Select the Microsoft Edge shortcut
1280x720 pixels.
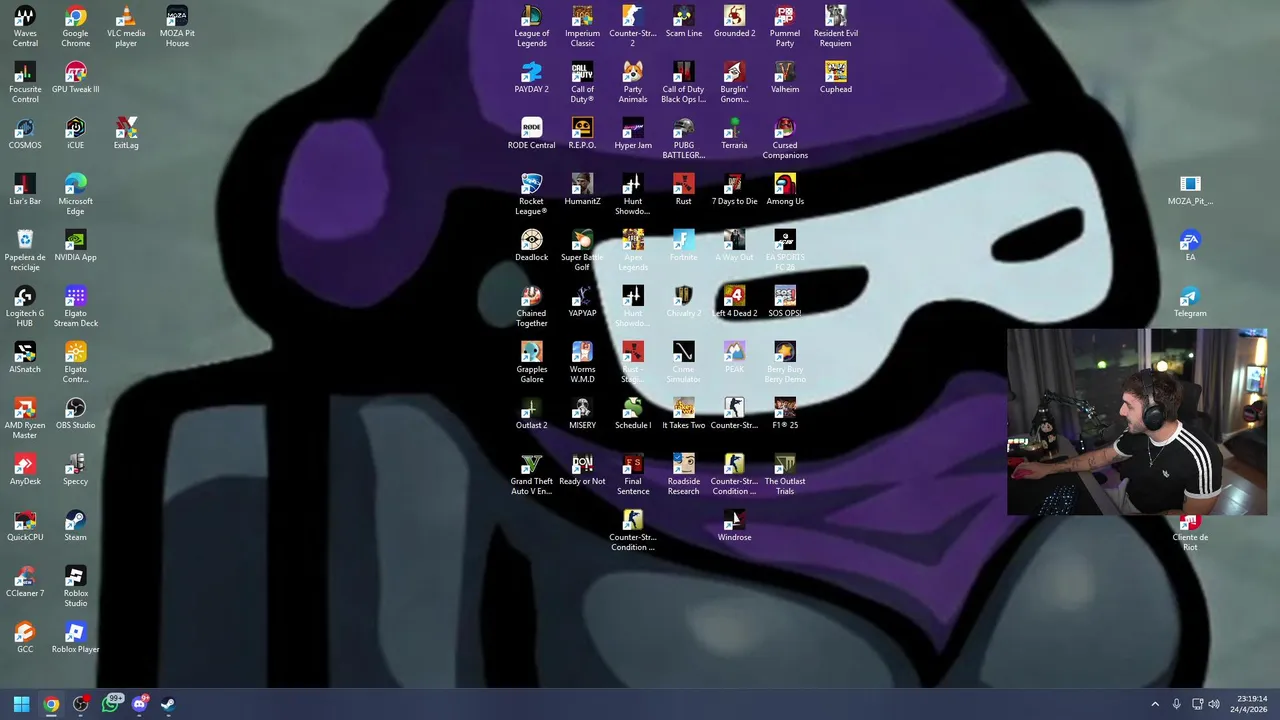(x=76, y=194)
